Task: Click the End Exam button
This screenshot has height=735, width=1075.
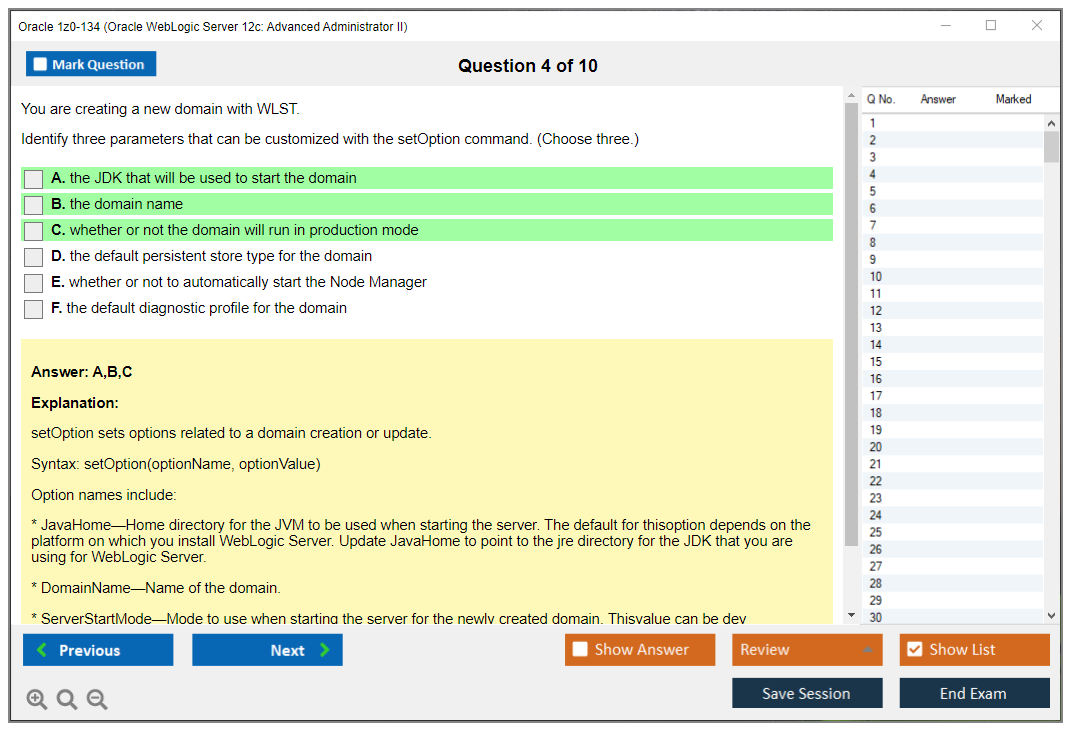Action: click(x=973, y=693)
